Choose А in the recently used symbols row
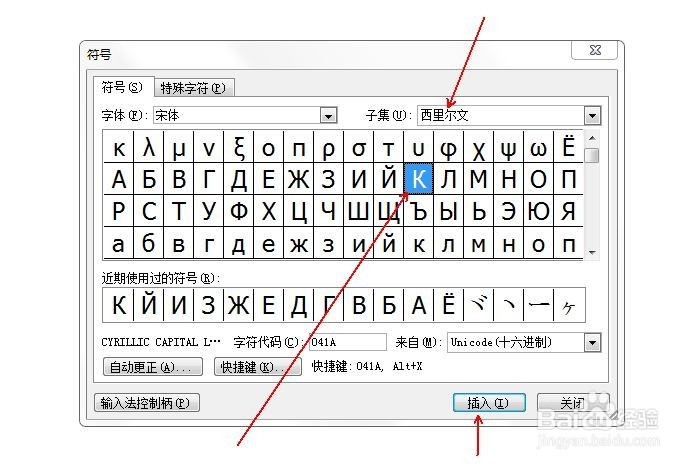Image resolution: width=700 pixels, height=466 pixels. tap(418, 305)
